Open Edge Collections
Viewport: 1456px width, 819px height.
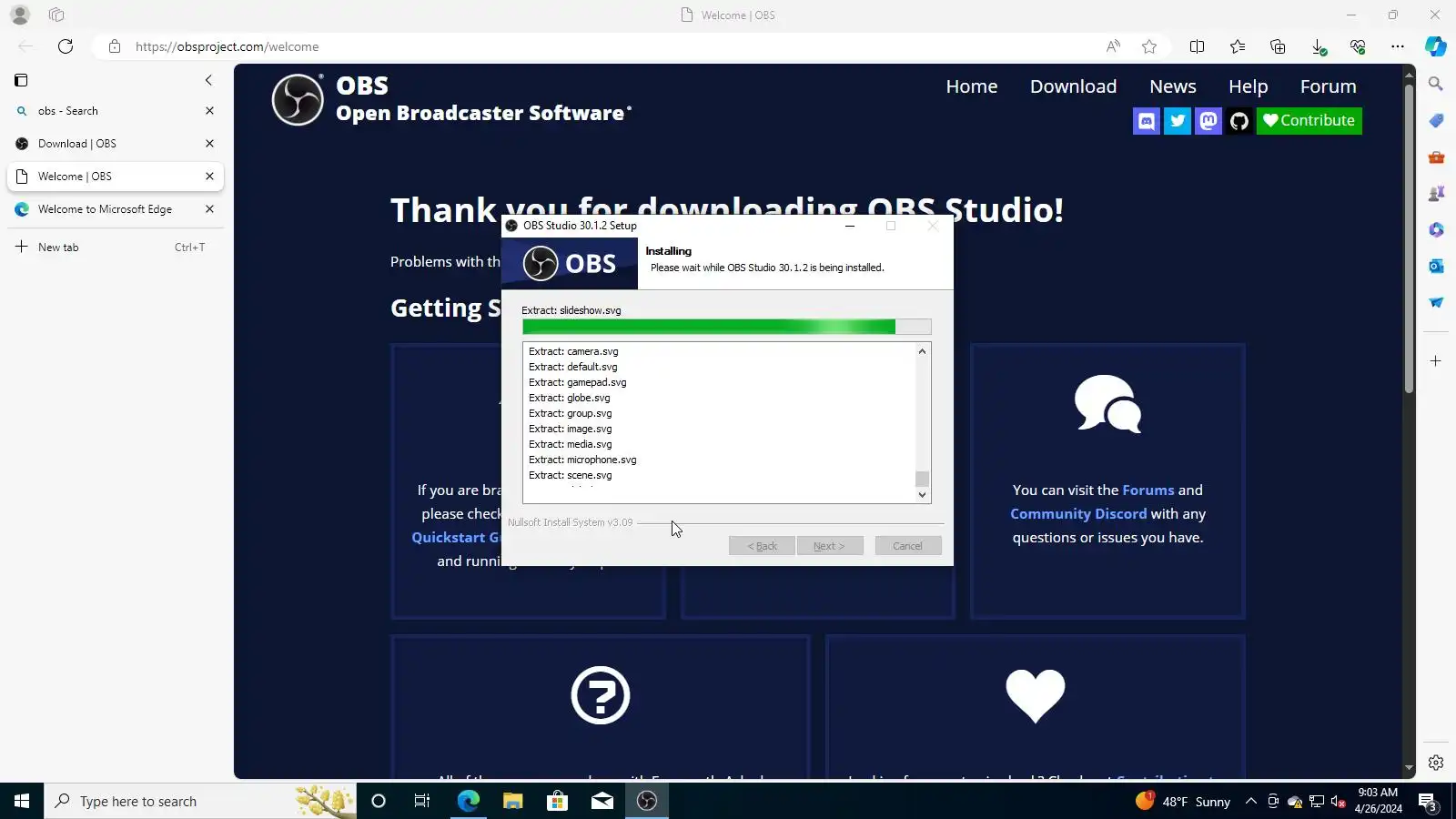pos(1278,46)
